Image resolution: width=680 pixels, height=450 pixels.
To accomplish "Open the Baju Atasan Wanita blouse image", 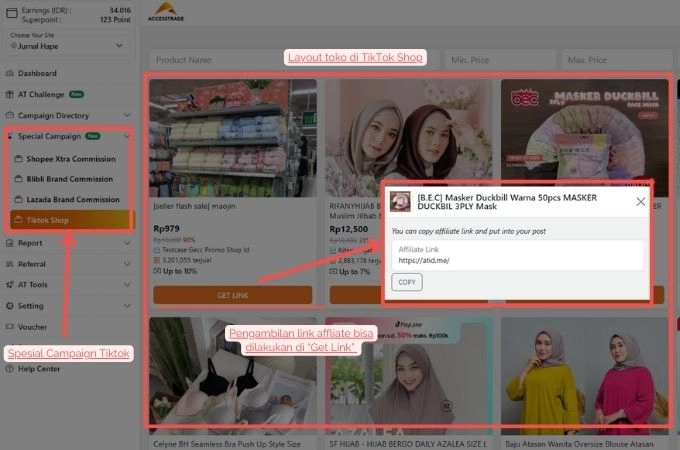I will pos(585,376).
